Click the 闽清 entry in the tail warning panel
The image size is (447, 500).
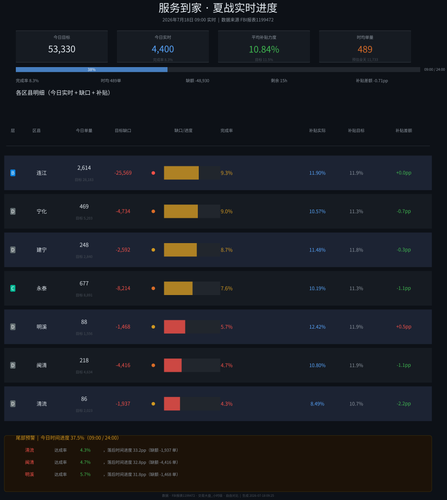[30, 462]
